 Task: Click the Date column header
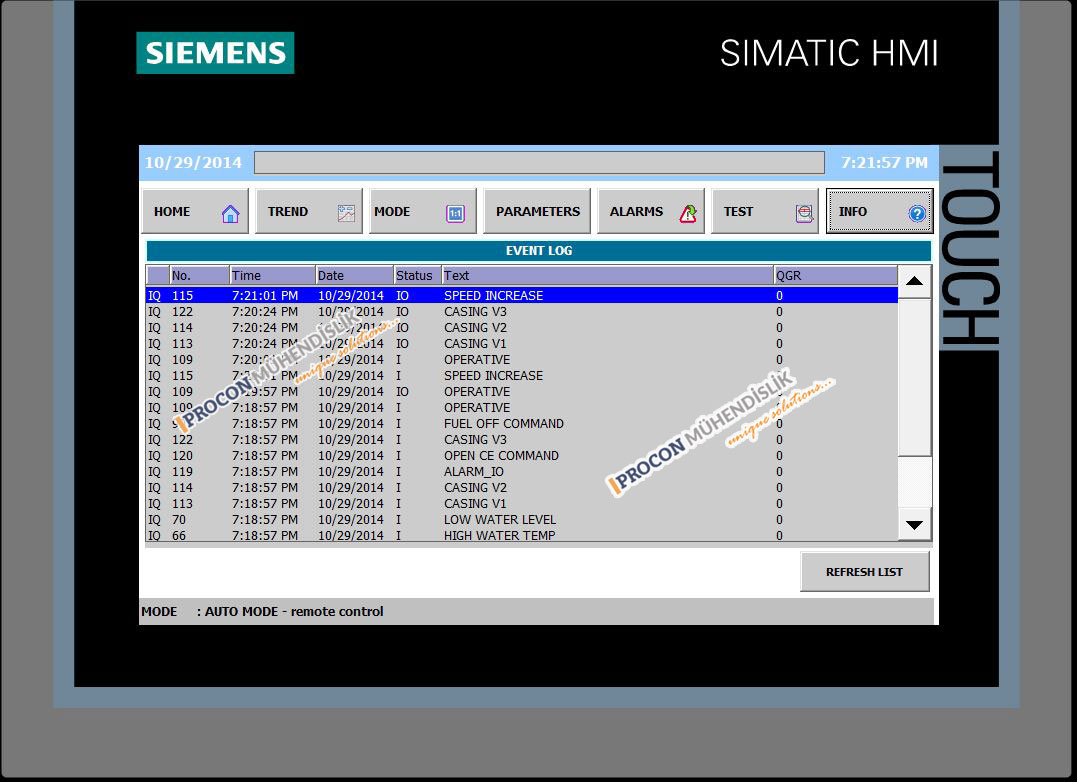pos(354,275)
